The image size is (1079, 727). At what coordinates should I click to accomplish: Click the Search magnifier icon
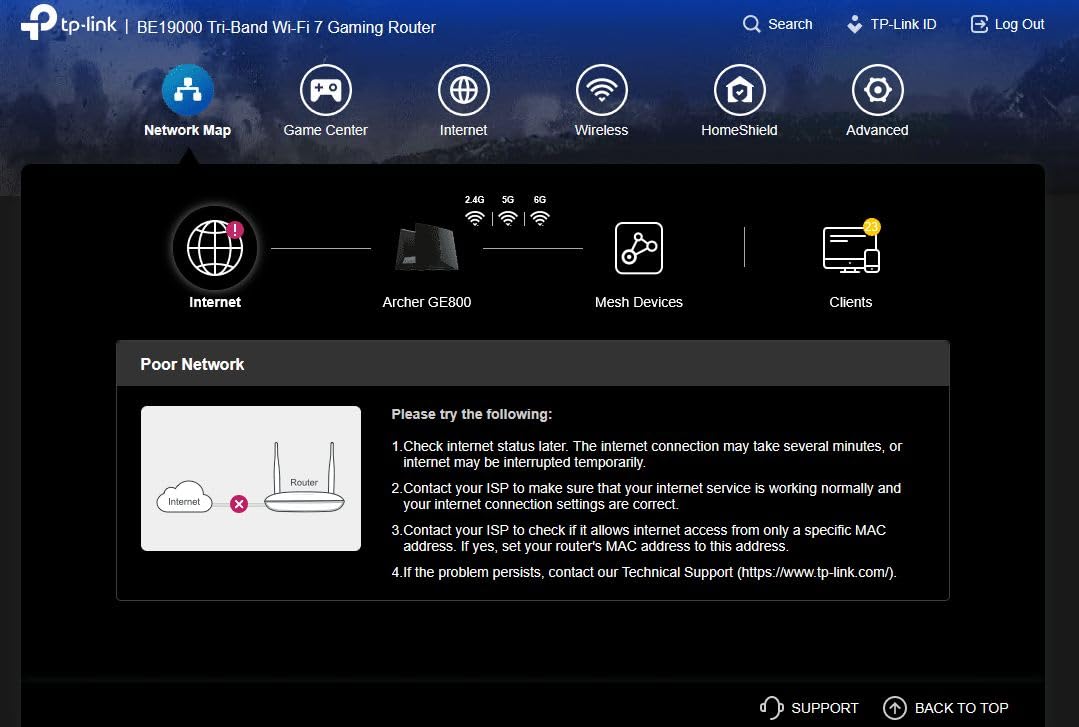pos(751,25)
